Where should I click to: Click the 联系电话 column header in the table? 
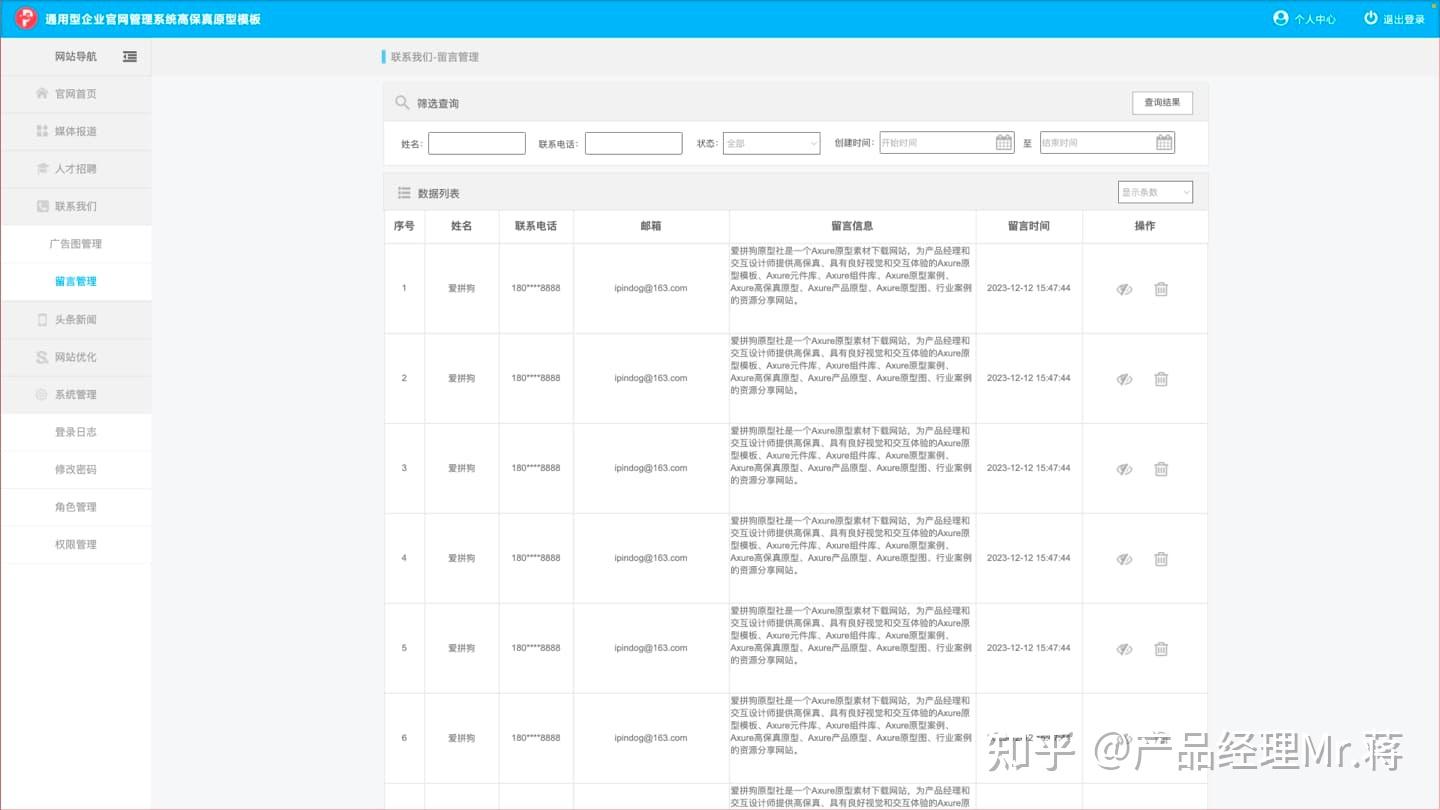pos(536,226)
